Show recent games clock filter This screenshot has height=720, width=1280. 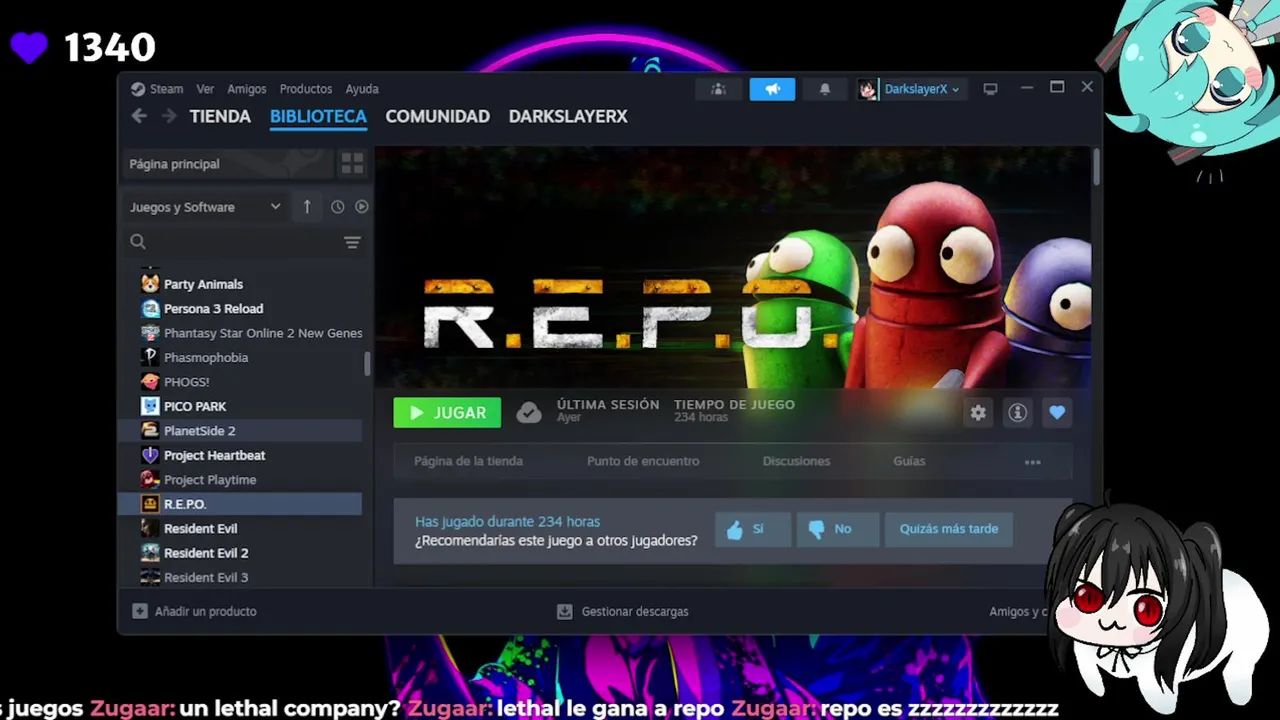pyautogui.click(x=338, y=207)
